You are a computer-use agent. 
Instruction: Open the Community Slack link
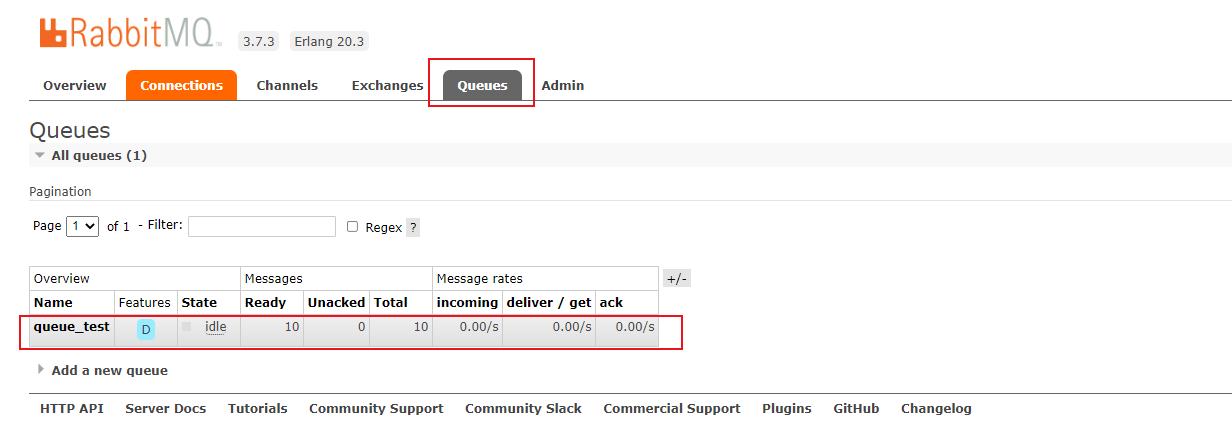tap(523, 409)
